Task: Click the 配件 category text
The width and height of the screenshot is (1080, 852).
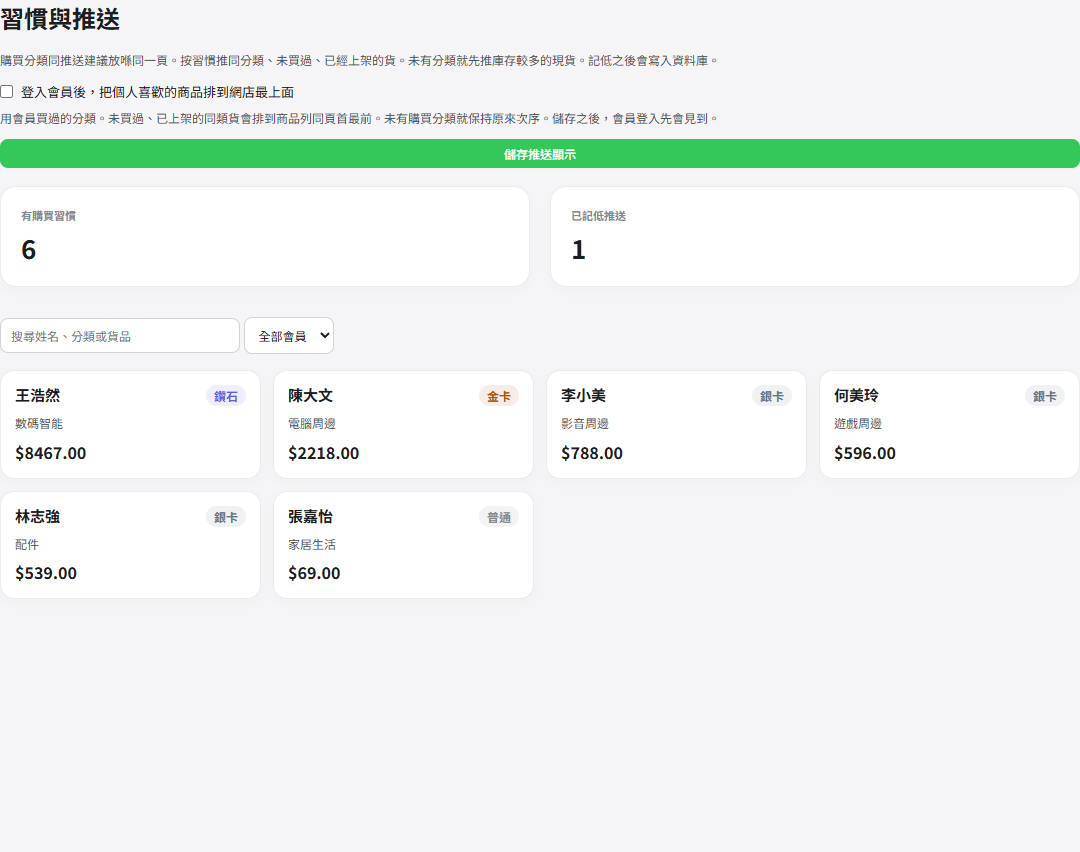Action: coord(27,545)
